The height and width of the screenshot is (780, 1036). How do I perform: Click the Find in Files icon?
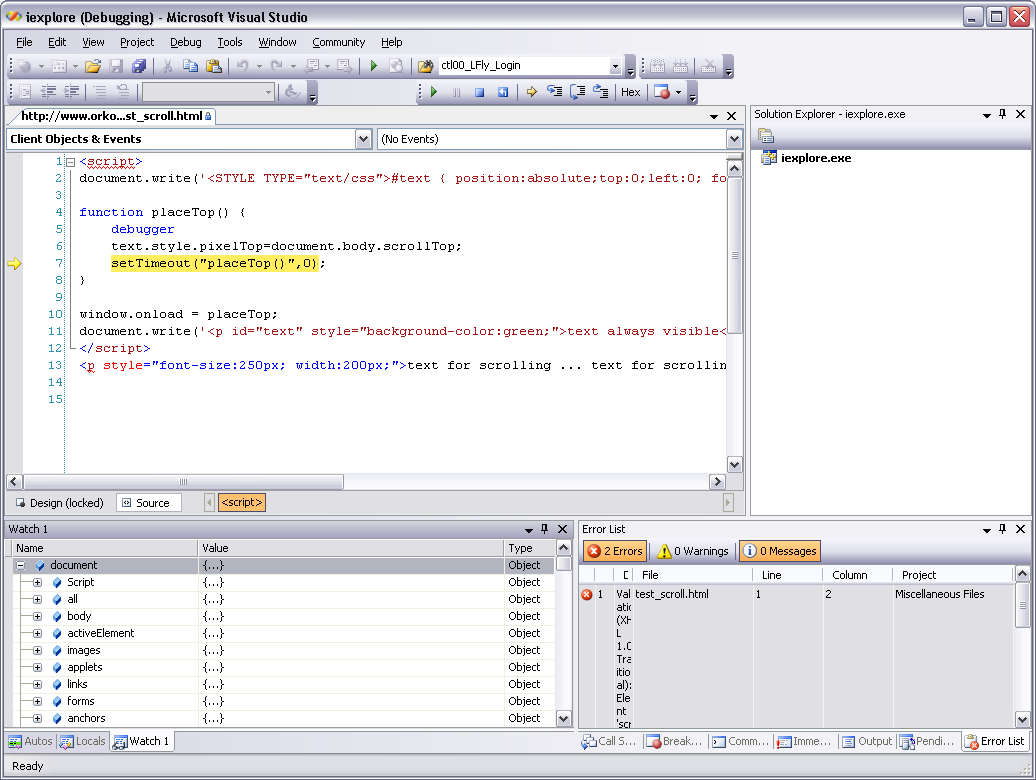426,66
